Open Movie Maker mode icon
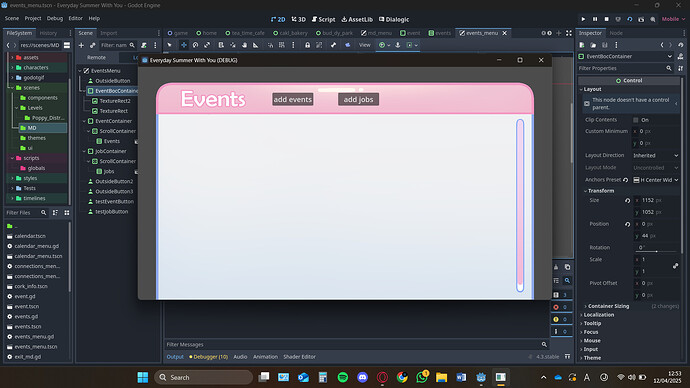 tap(653, 19)
